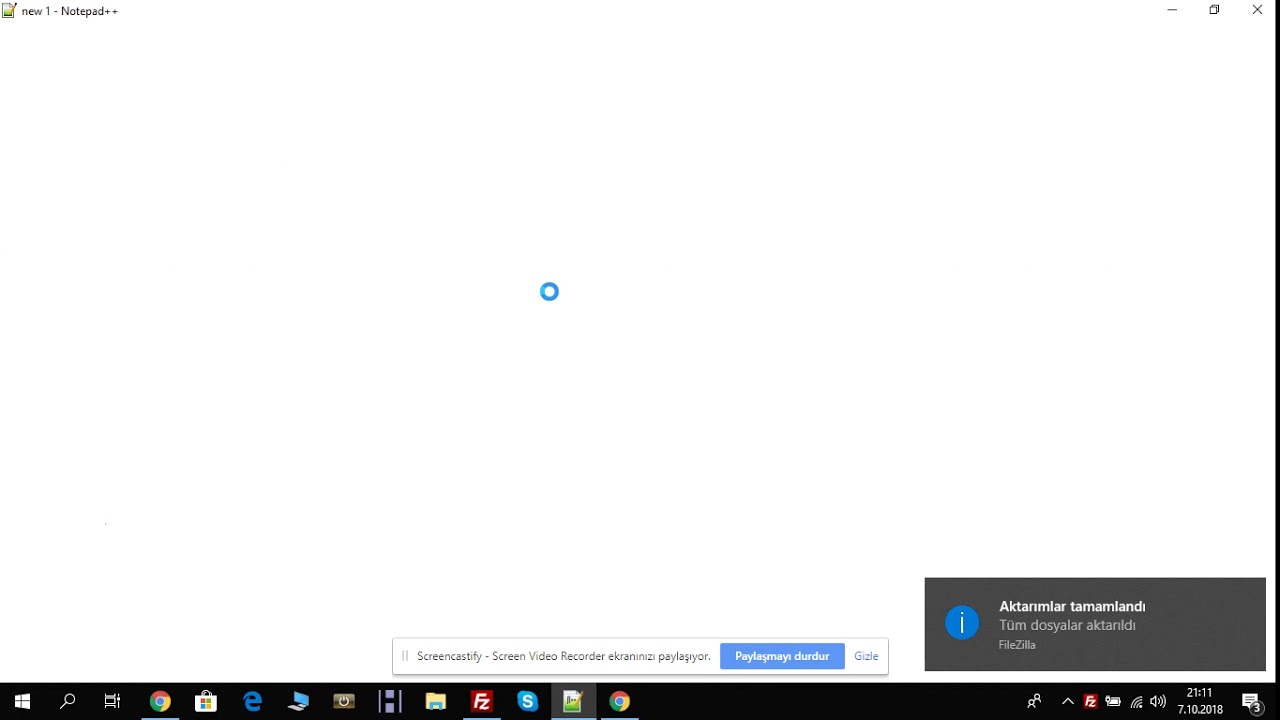This screenshot has height=720, width=1280.
Task: Open Skype from taskbar
Action: pyautogui.click(x=528, y=701)
